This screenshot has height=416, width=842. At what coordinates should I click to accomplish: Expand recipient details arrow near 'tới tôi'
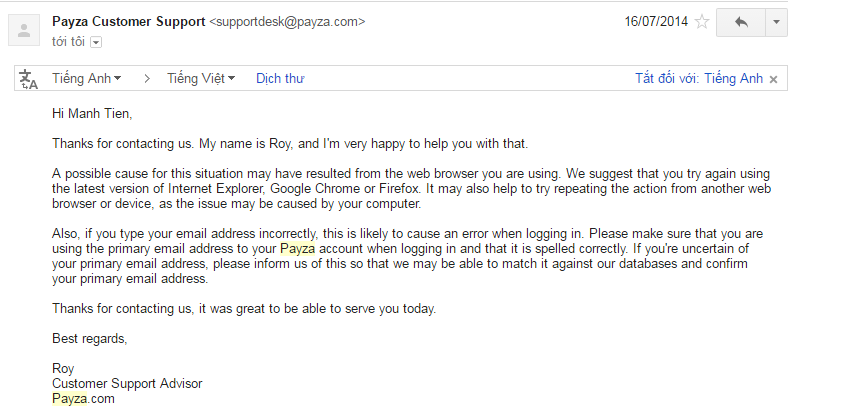[x=96, y=42]
